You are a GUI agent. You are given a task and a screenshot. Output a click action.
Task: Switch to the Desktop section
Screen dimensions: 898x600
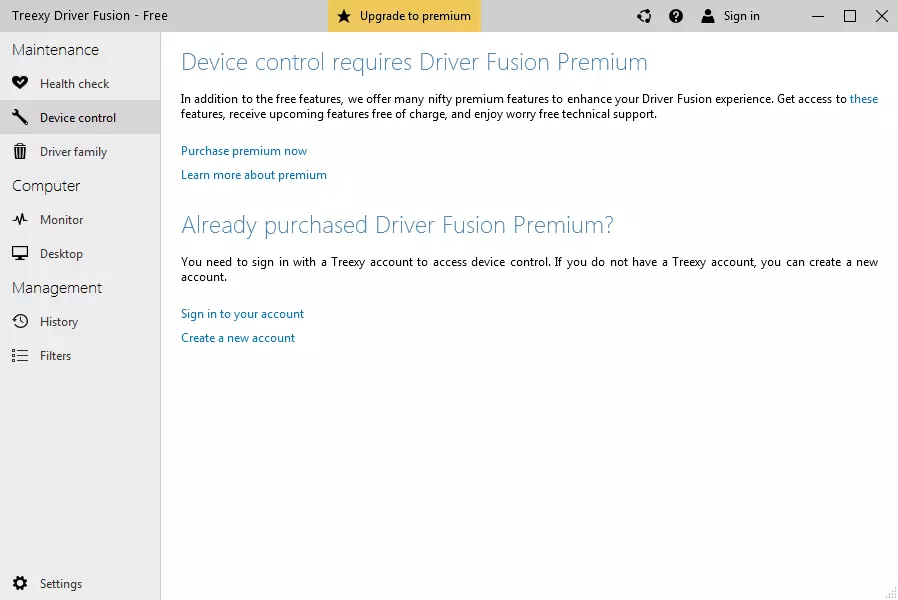click(80, 254)
